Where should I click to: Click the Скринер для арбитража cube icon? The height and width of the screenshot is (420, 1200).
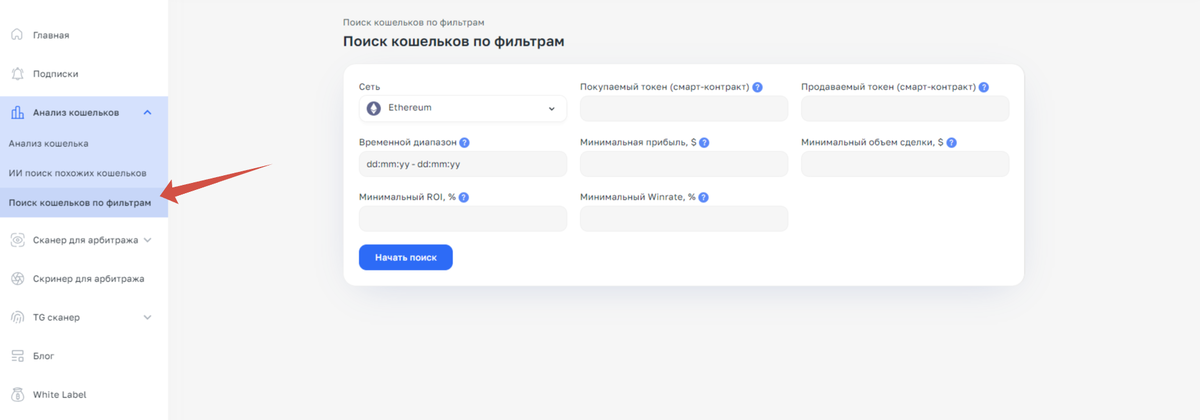(17, 279)
